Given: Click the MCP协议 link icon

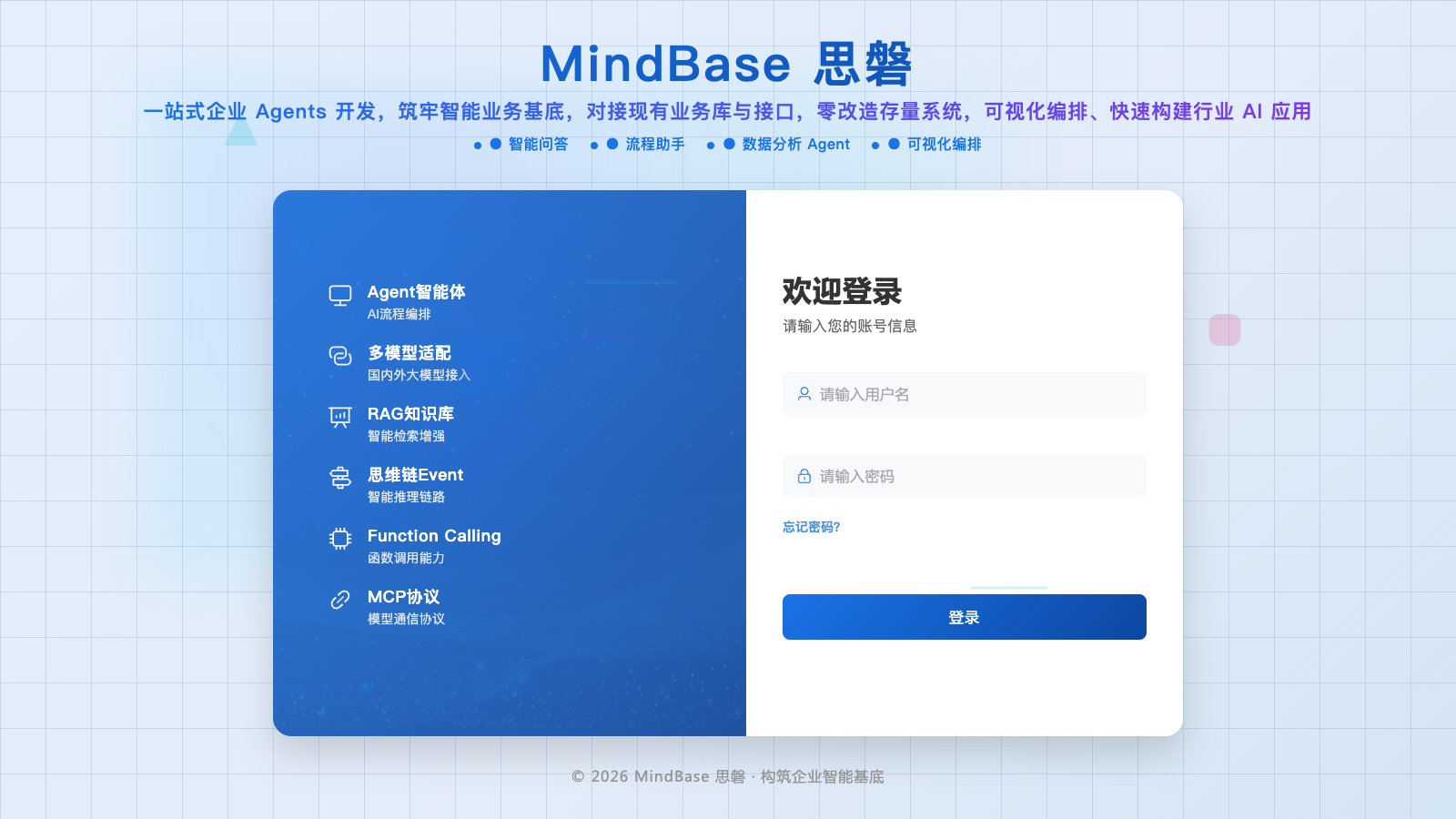Looking at the screenshot, I should pos(340,600).
